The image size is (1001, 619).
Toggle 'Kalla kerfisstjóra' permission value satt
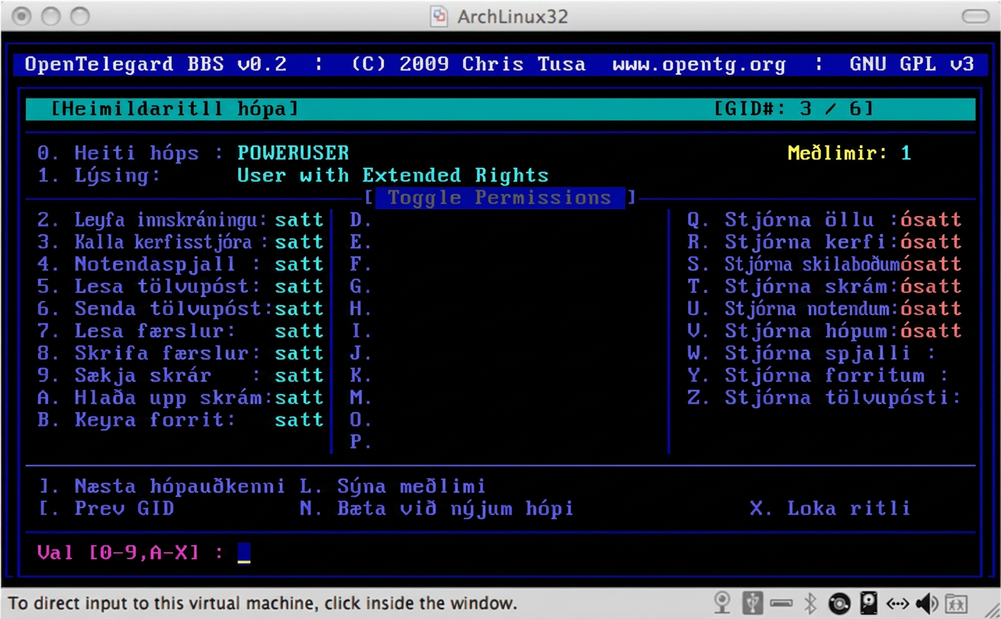299,242
